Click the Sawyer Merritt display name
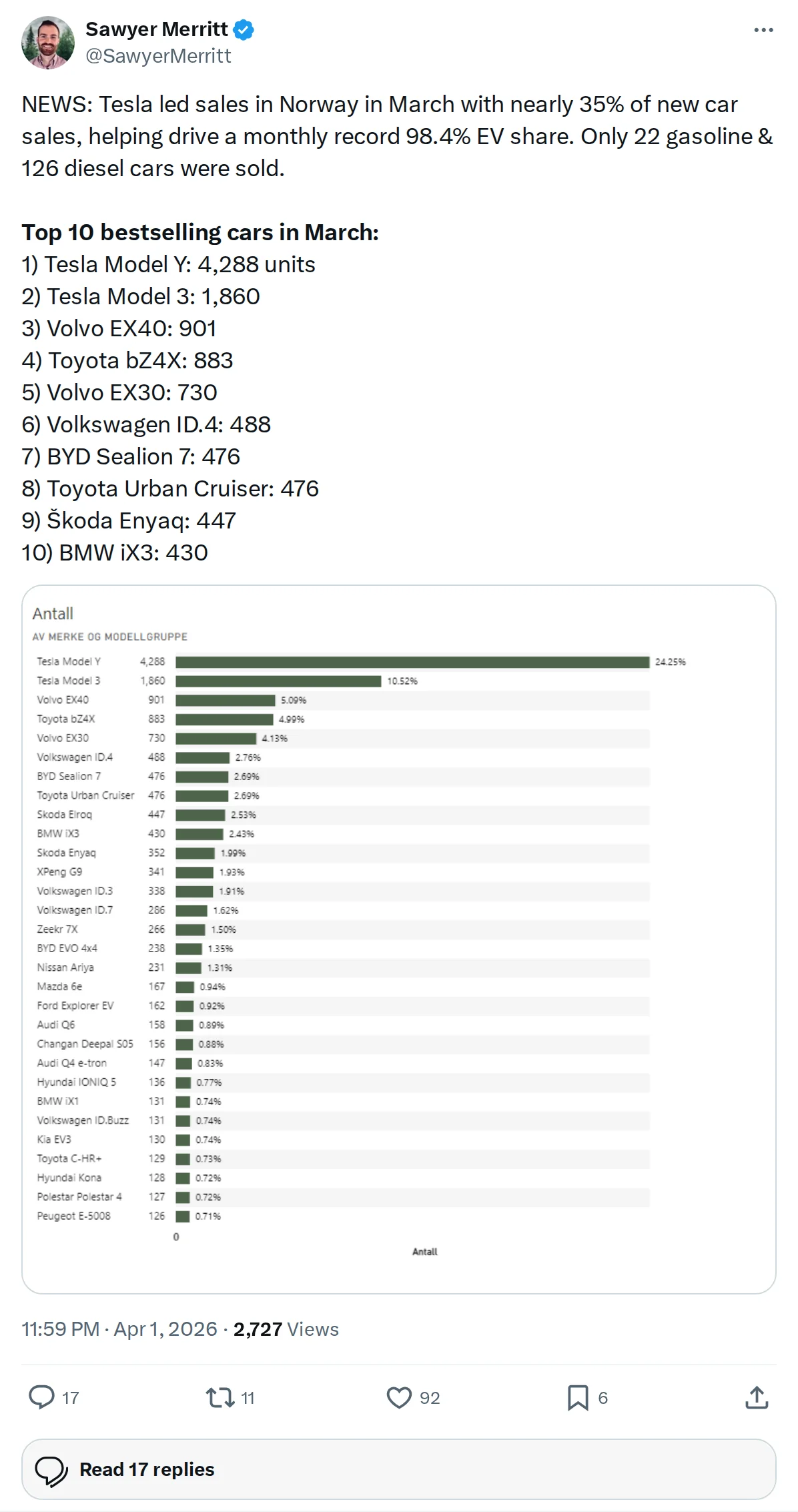798x1512 pixels. click(157, 29)
